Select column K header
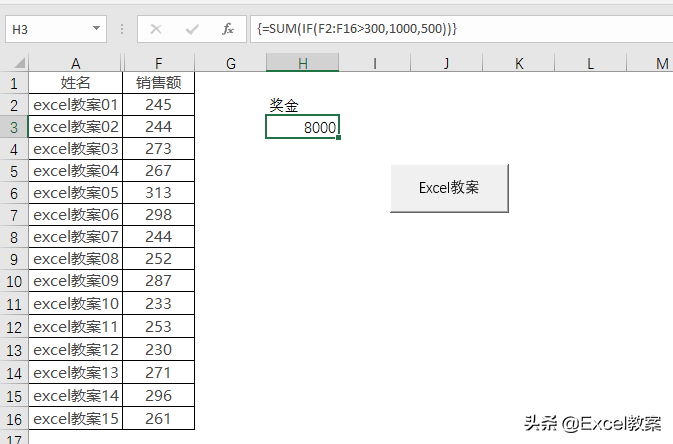 tap(518, 64)
